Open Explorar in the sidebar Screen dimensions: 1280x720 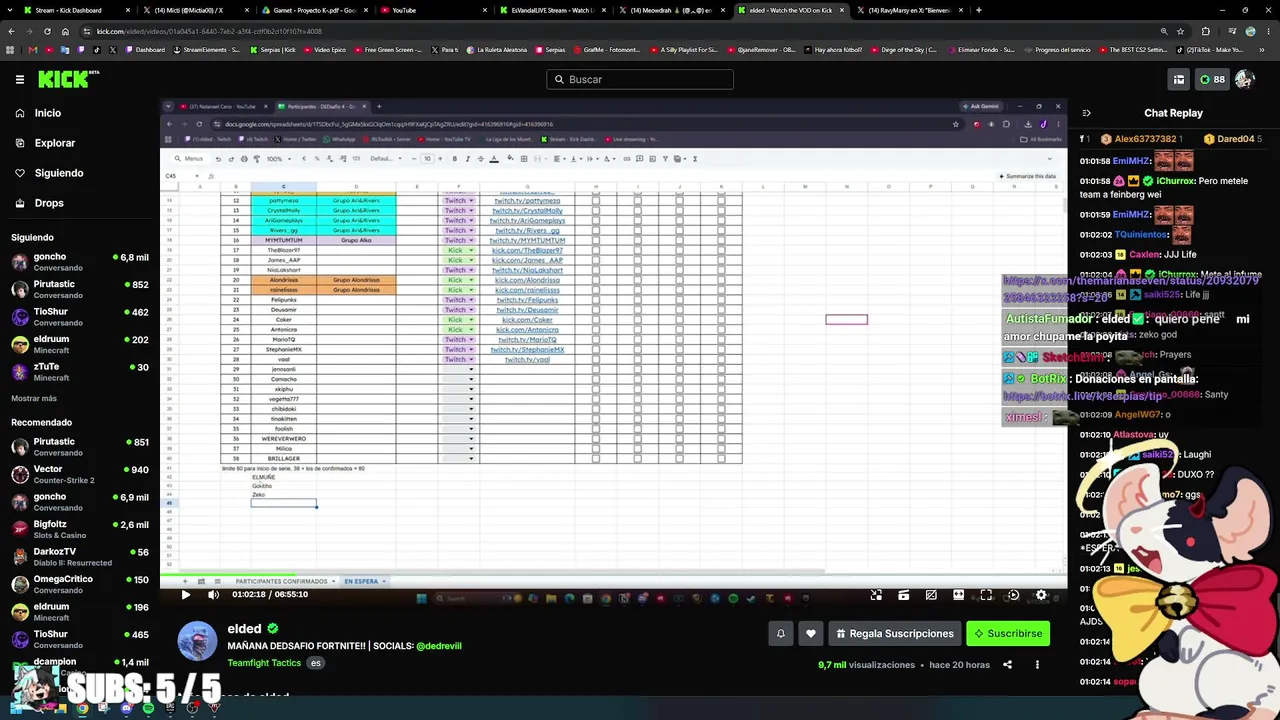(x=55, y=143)
